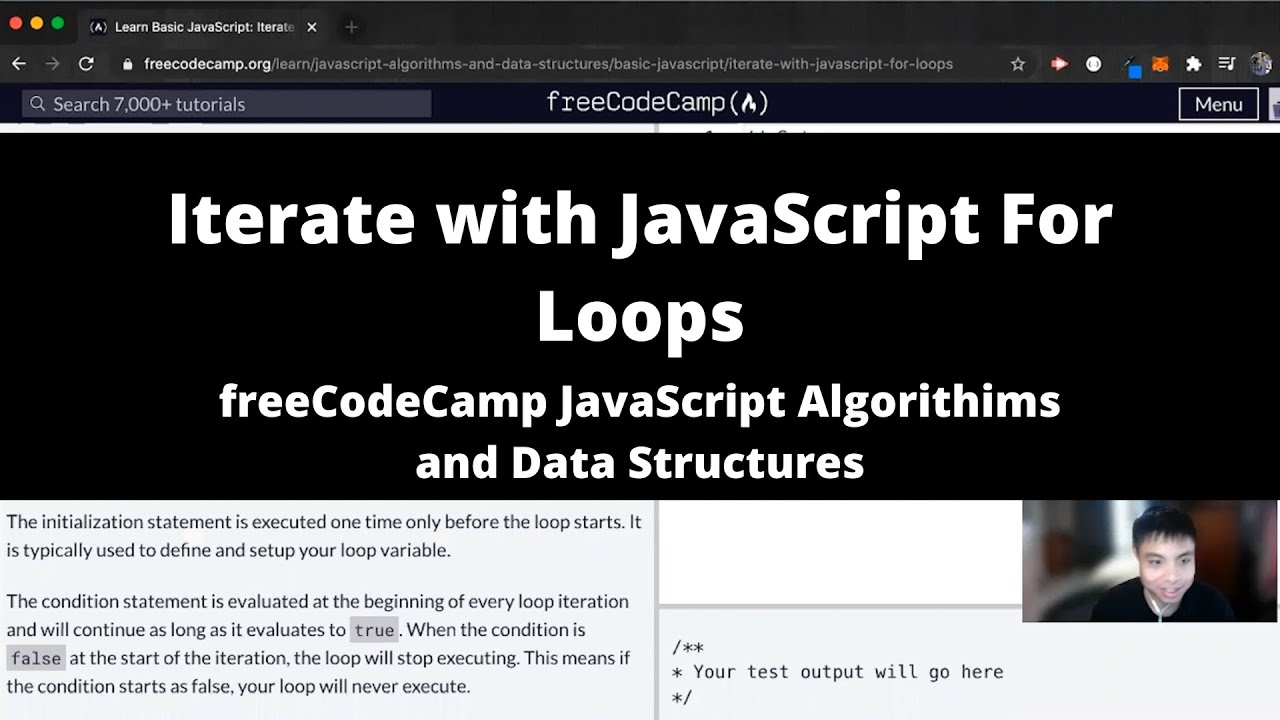
Task: Reload the freeCodeCamp page
Action: click(86, 64)
